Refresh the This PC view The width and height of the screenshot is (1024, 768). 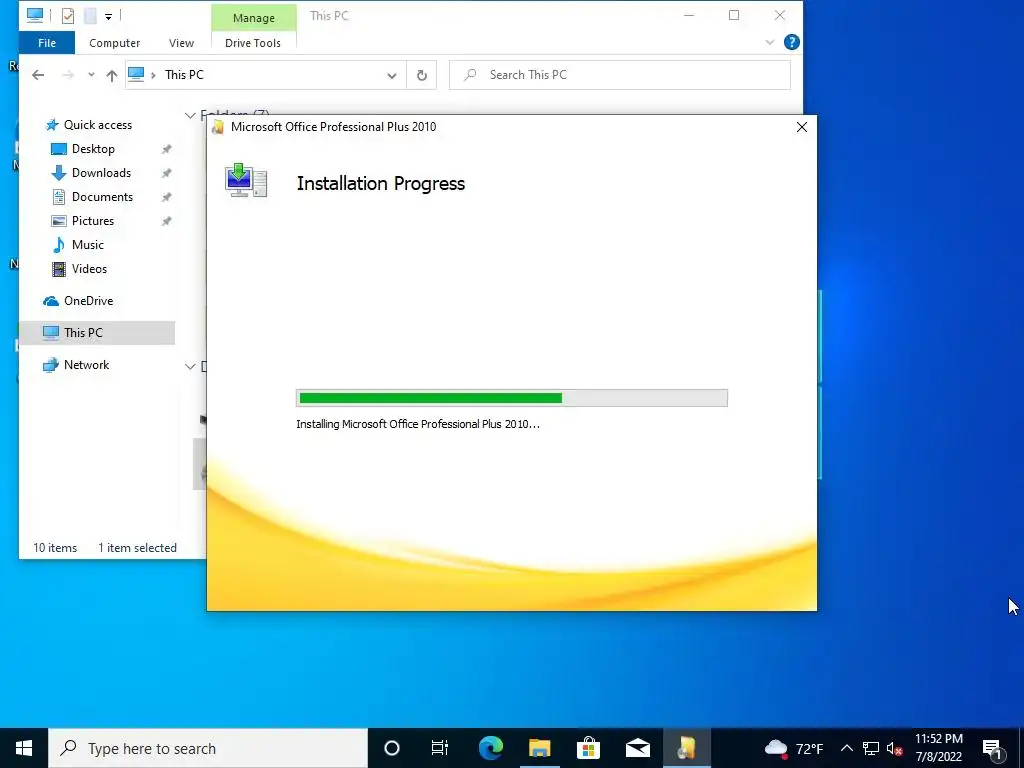pyautogui.click(x=422, y=76)
